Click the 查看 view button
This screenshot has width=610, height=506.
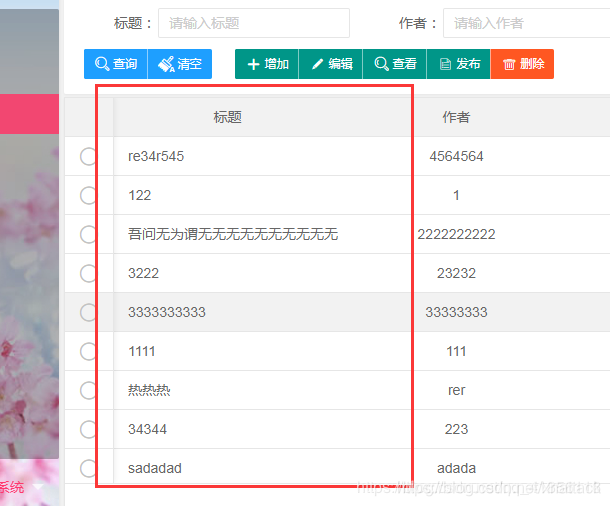(x=394, y=64)
